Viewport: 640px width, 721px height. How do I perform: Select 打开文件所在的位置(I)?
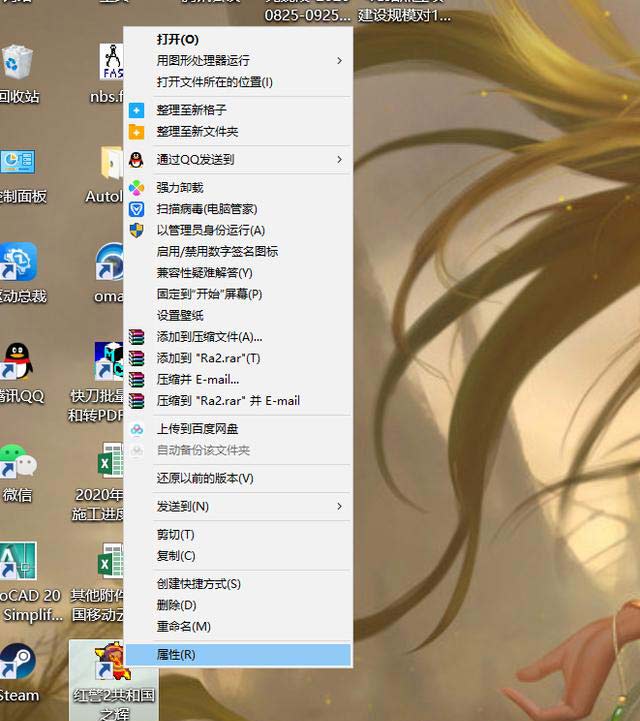(238, 82)
